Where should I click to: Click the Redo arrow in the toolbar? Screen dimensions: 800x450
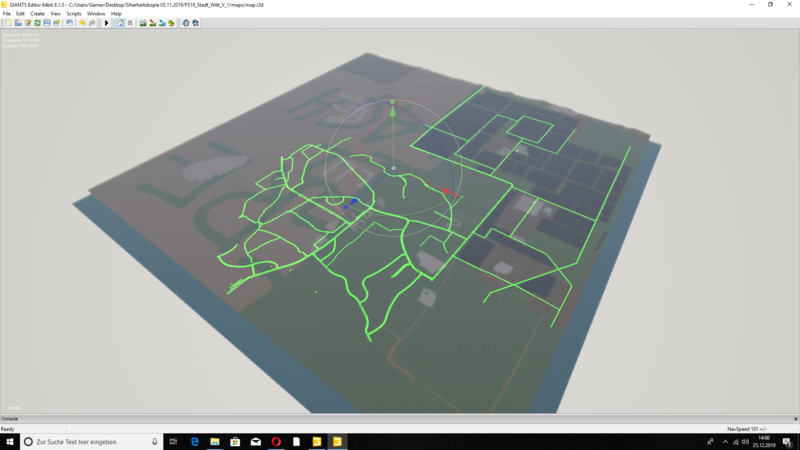pos(91,22)
